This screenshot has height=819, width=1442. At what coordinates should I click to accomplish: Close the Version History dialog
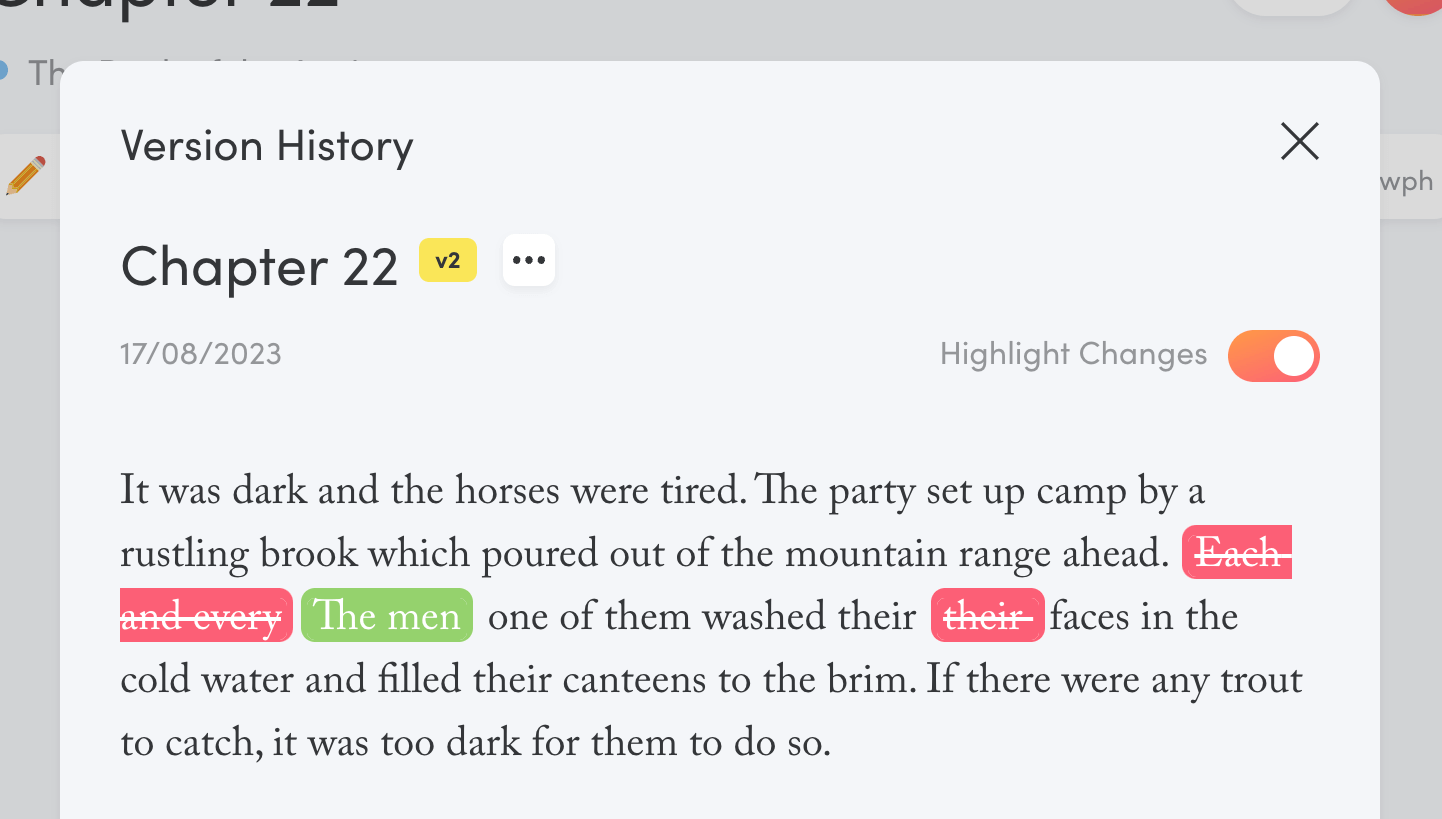(1300, 142)
